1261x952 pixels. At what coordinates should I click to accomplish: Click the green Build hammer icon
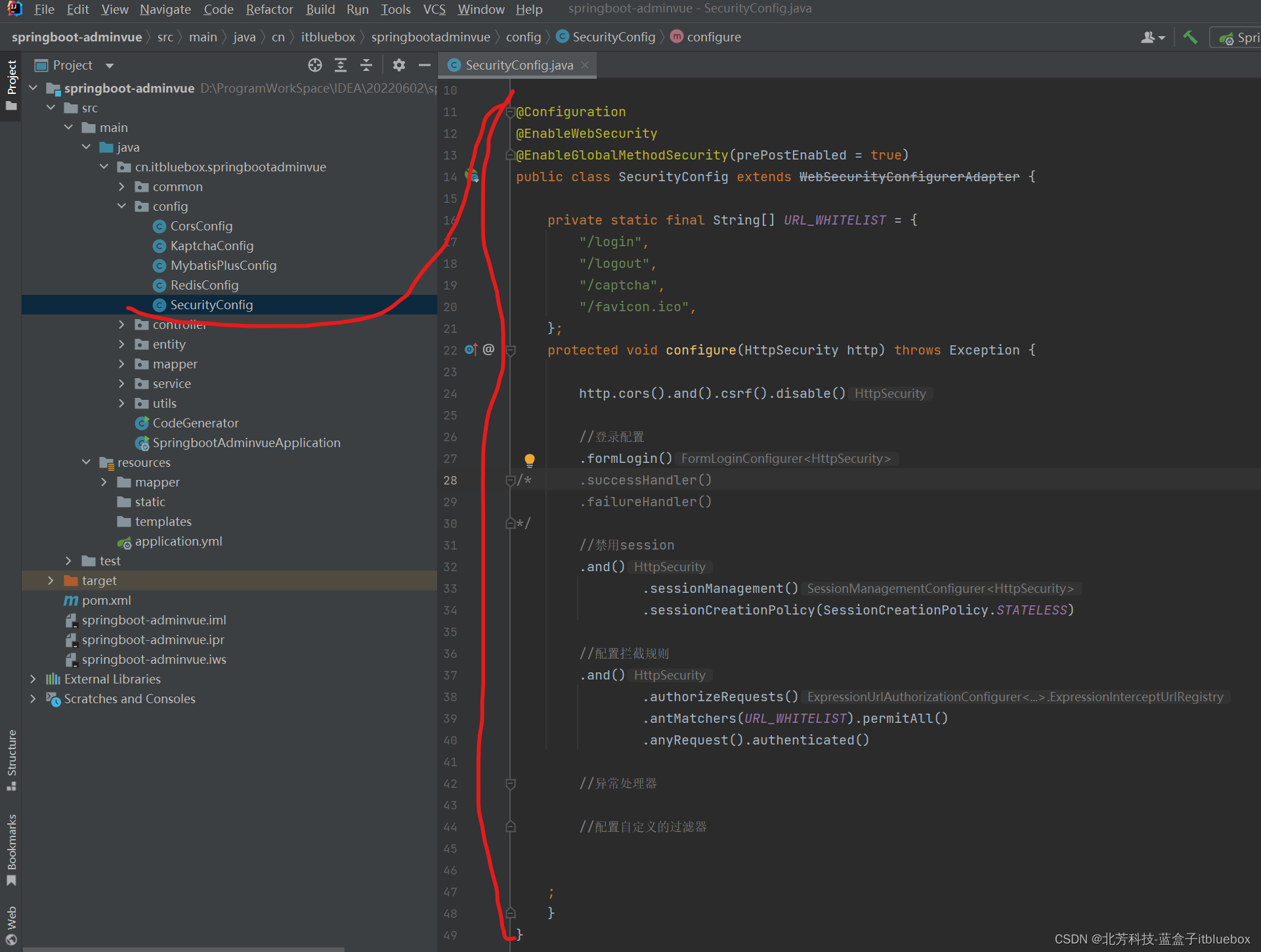(1190, 37)
